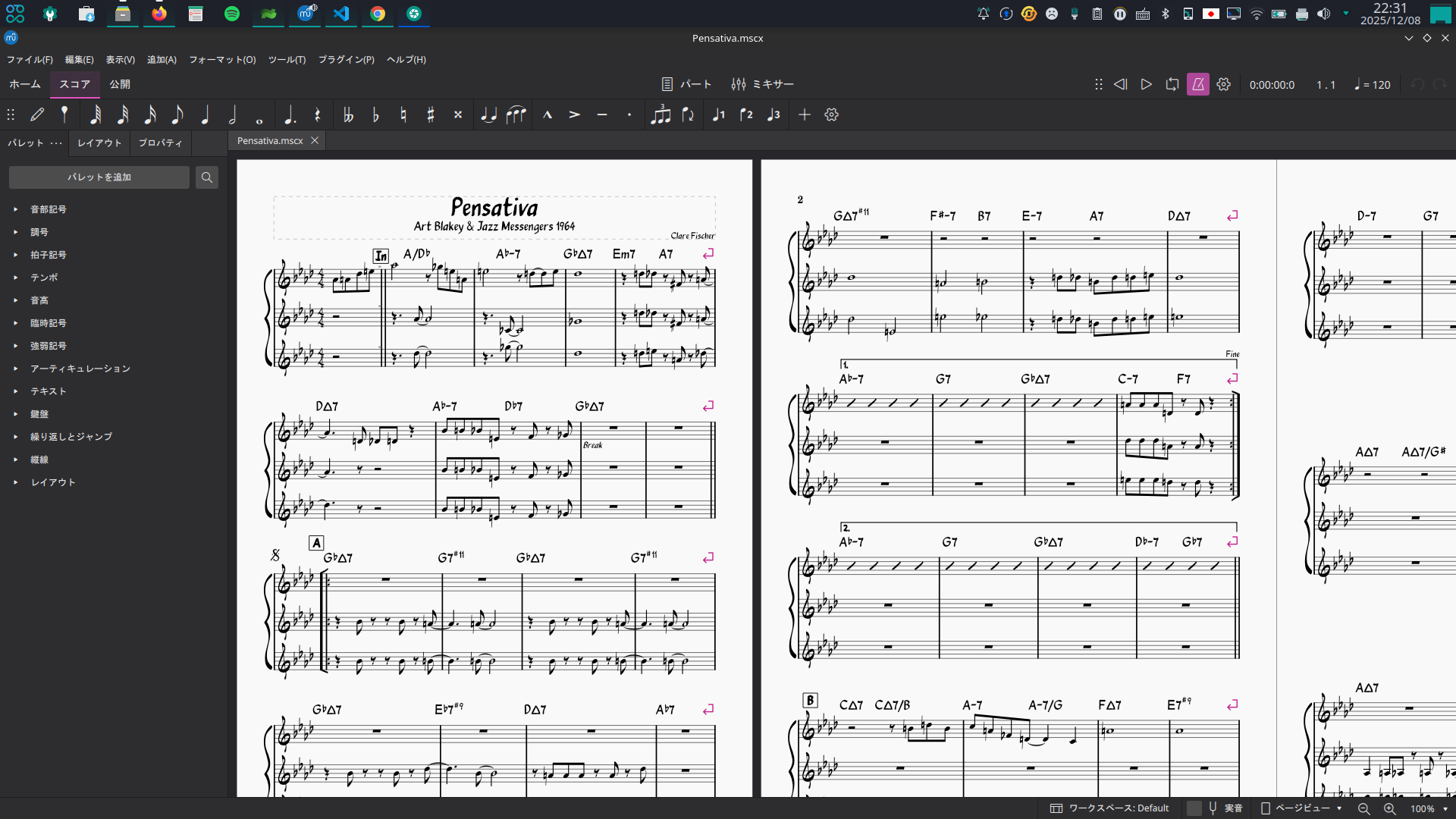Add a tie to the selected note

488,115
